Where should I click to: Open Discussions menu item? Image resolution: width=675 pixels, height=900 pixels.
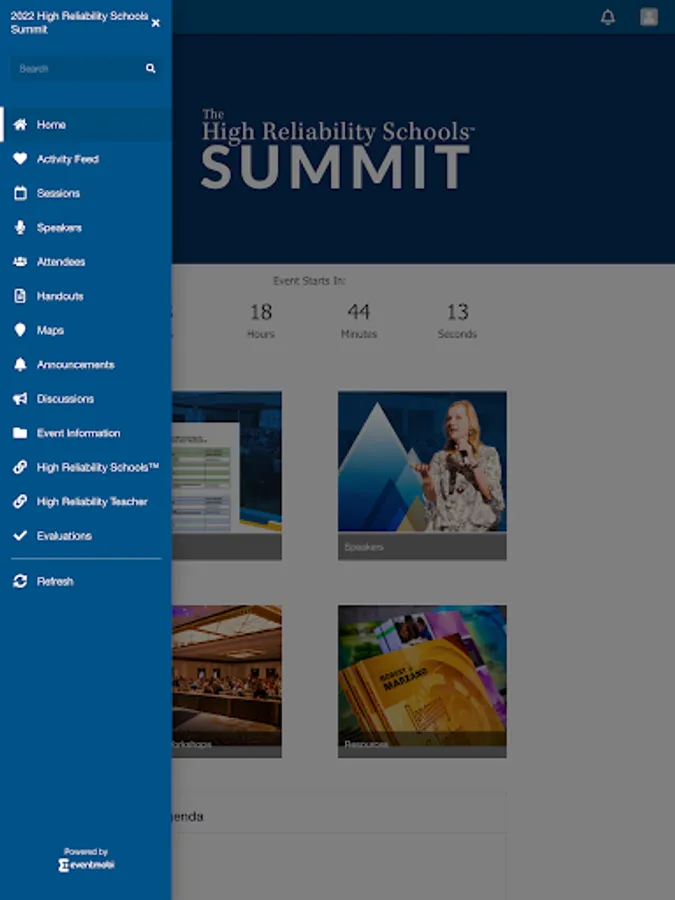click(x=86, y=398)
